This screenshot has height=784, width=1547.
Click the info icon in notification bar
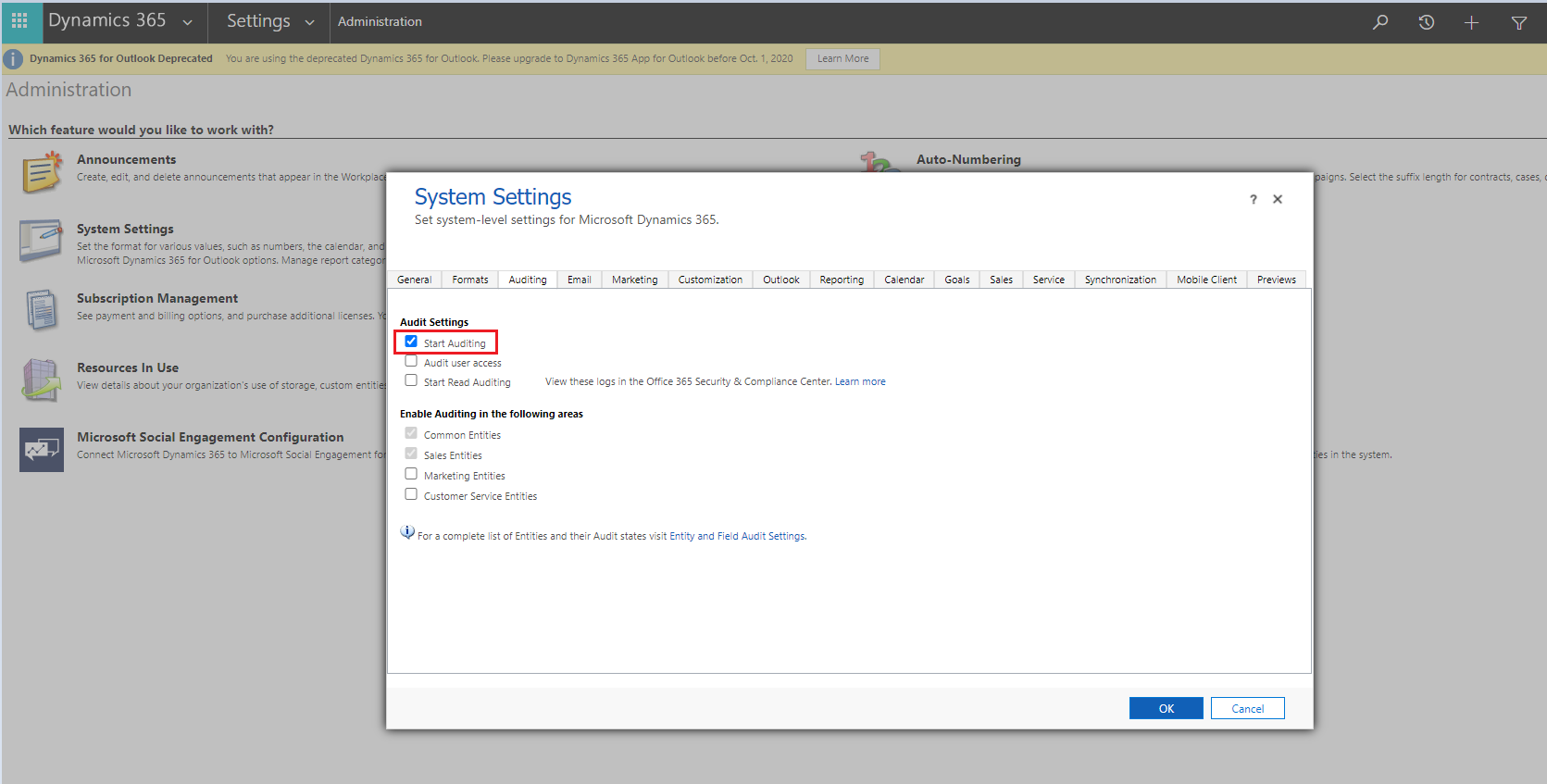[13, 59]
